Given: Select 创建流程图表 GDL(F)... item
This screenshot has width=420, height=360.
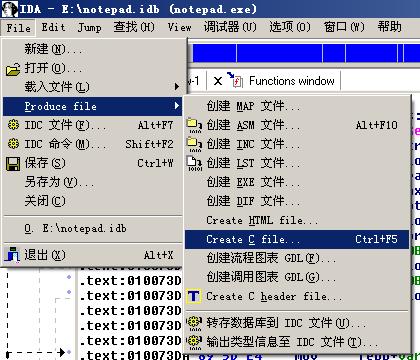Looking at the screenshot, I should click(x=297, y=258).
